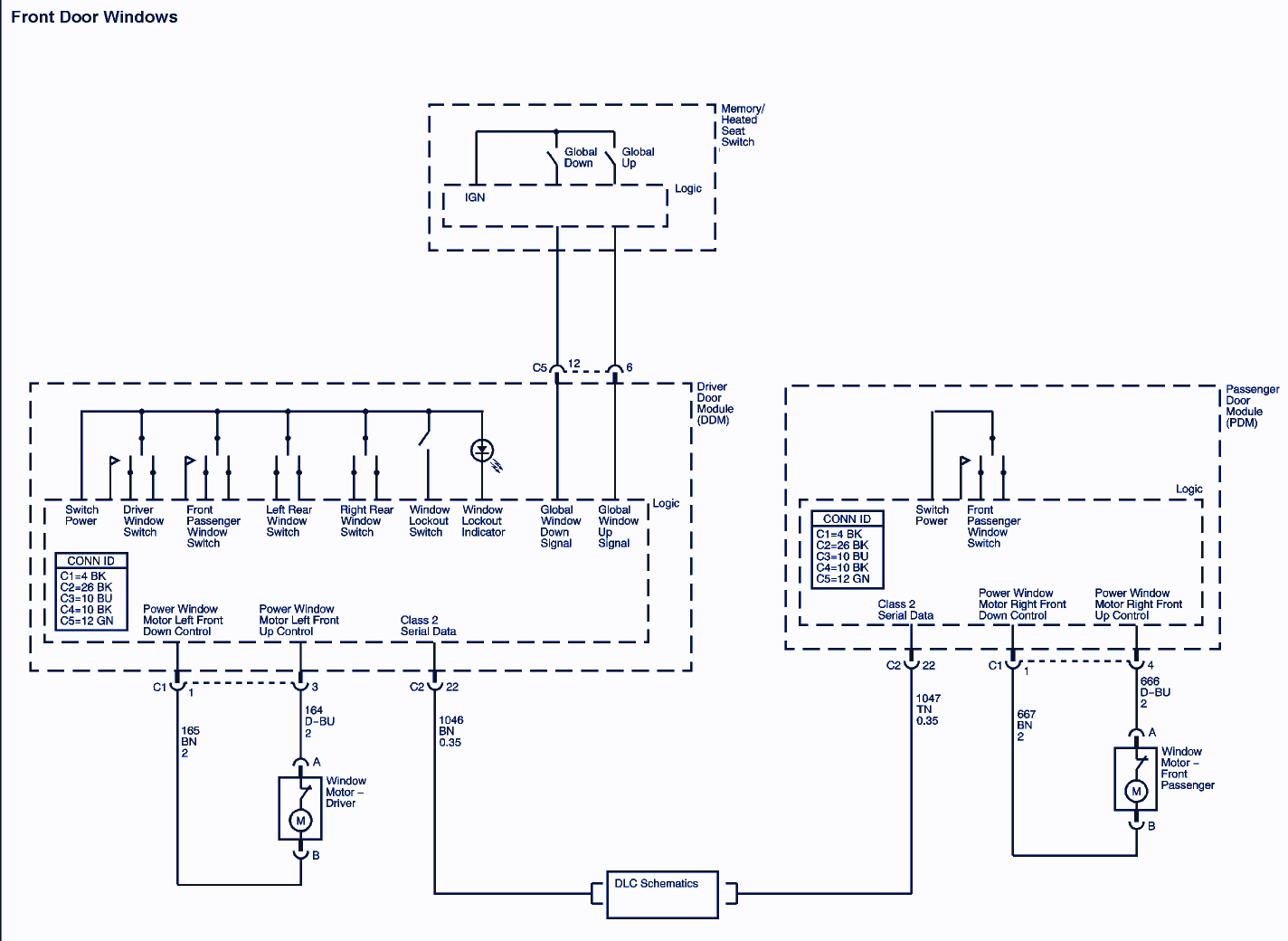Click the Driver Window Switch label

143,521
